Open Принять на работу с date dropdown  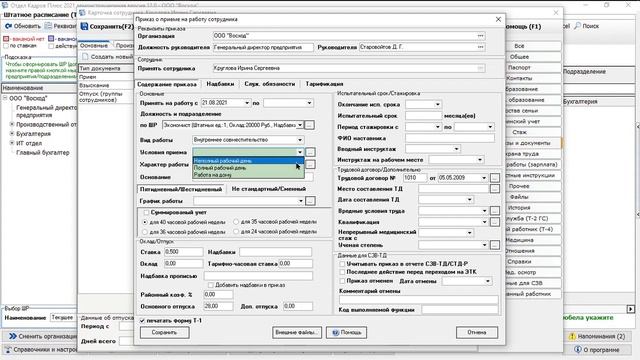point(247,103)
